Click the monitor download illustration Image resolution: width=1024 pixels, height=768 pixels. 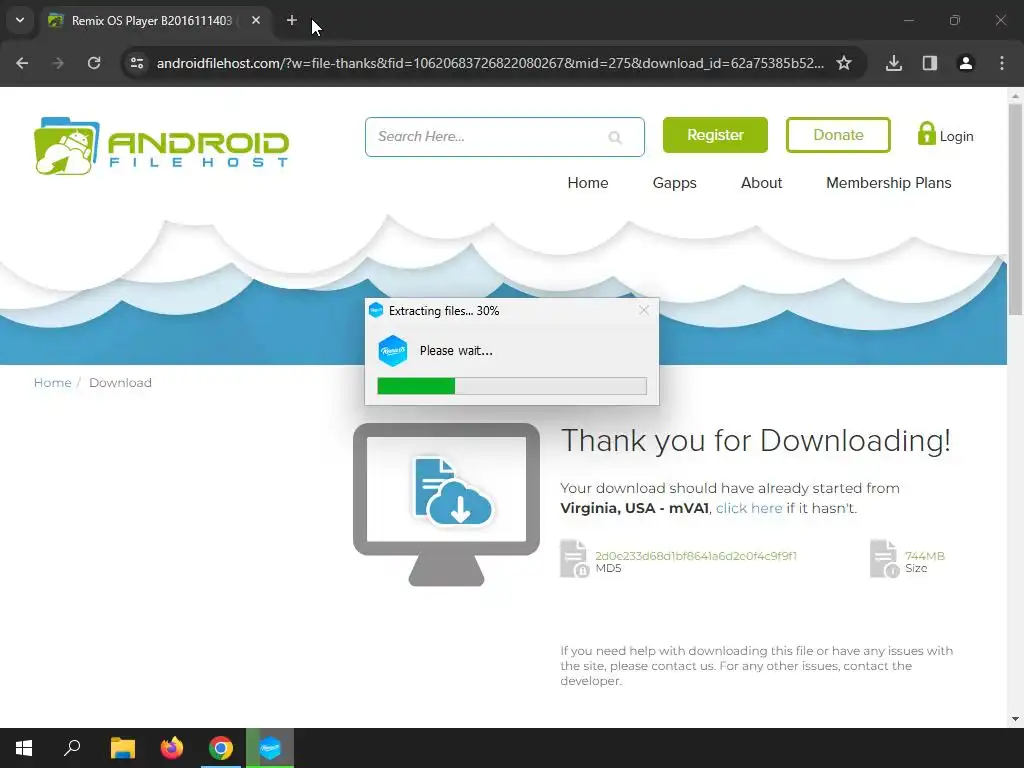[447, 504]
